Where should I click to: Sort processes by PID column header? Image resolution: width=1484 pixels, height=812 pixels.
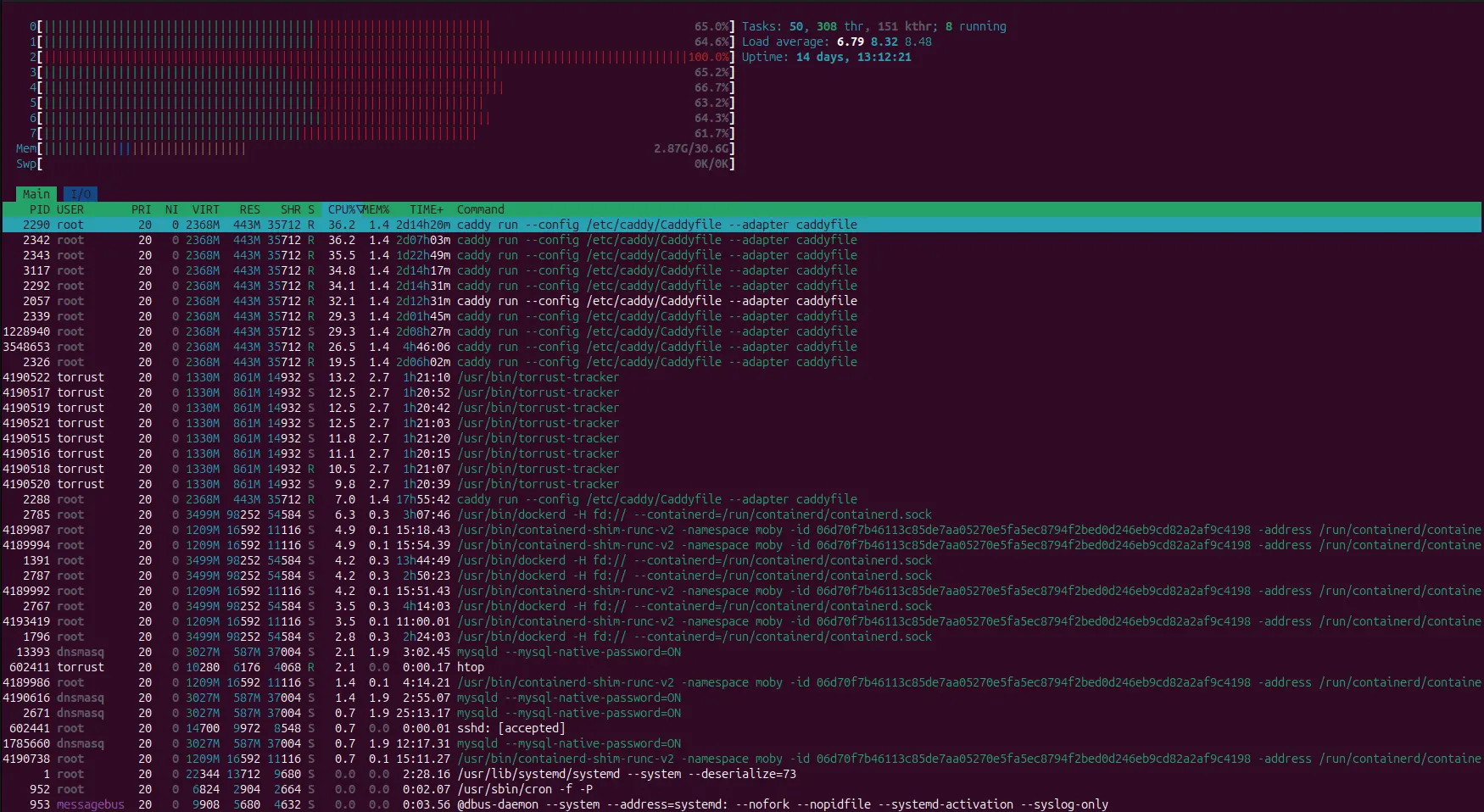pyautogui.click(x=40, y=209)
